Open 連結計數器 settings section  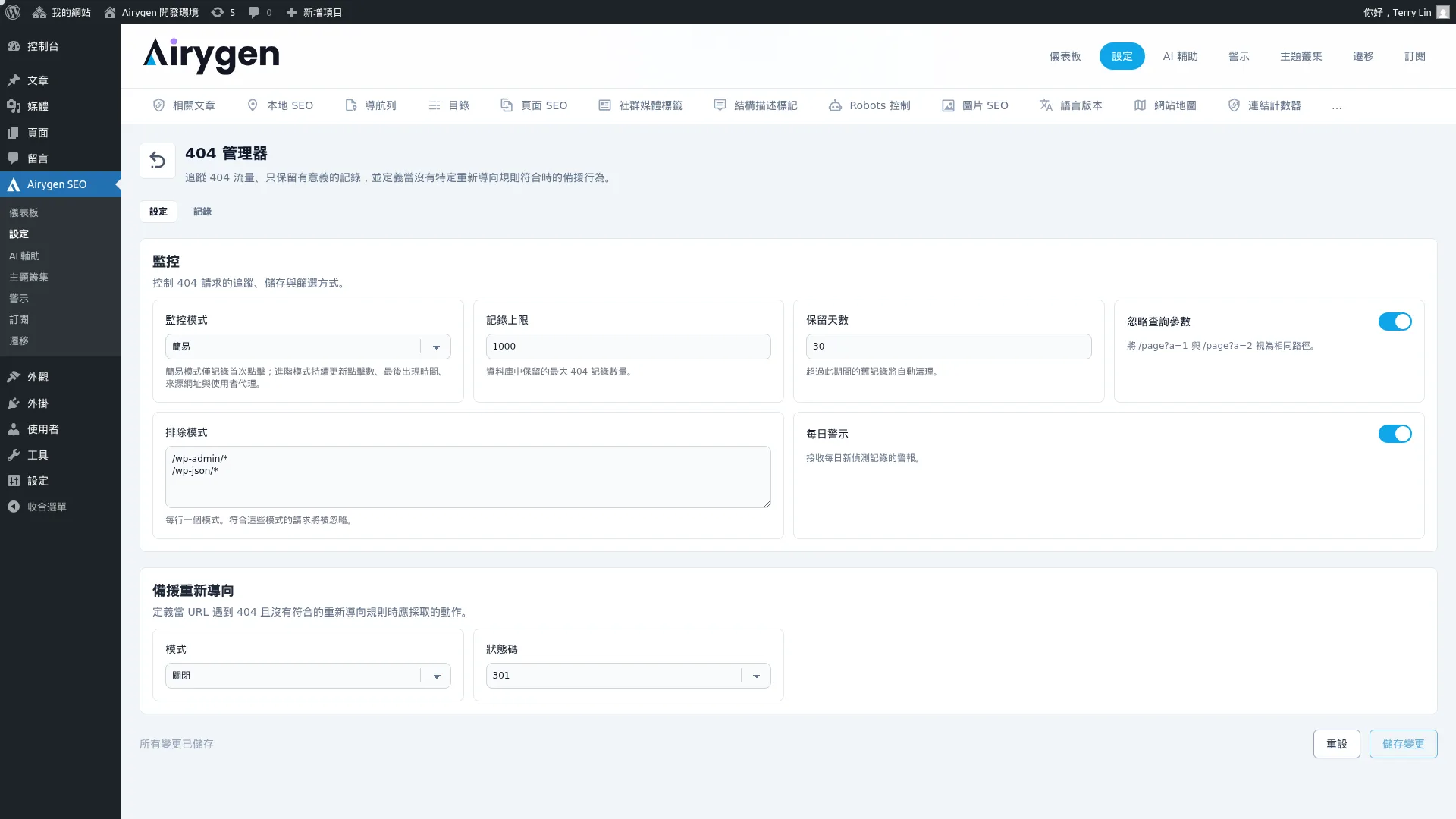click(x=1265, y=105)
